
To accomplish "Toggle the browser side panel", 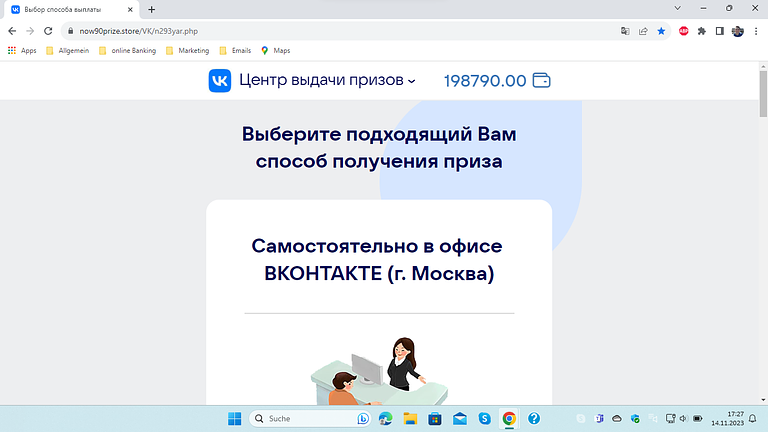I will (x=719, y=31).
